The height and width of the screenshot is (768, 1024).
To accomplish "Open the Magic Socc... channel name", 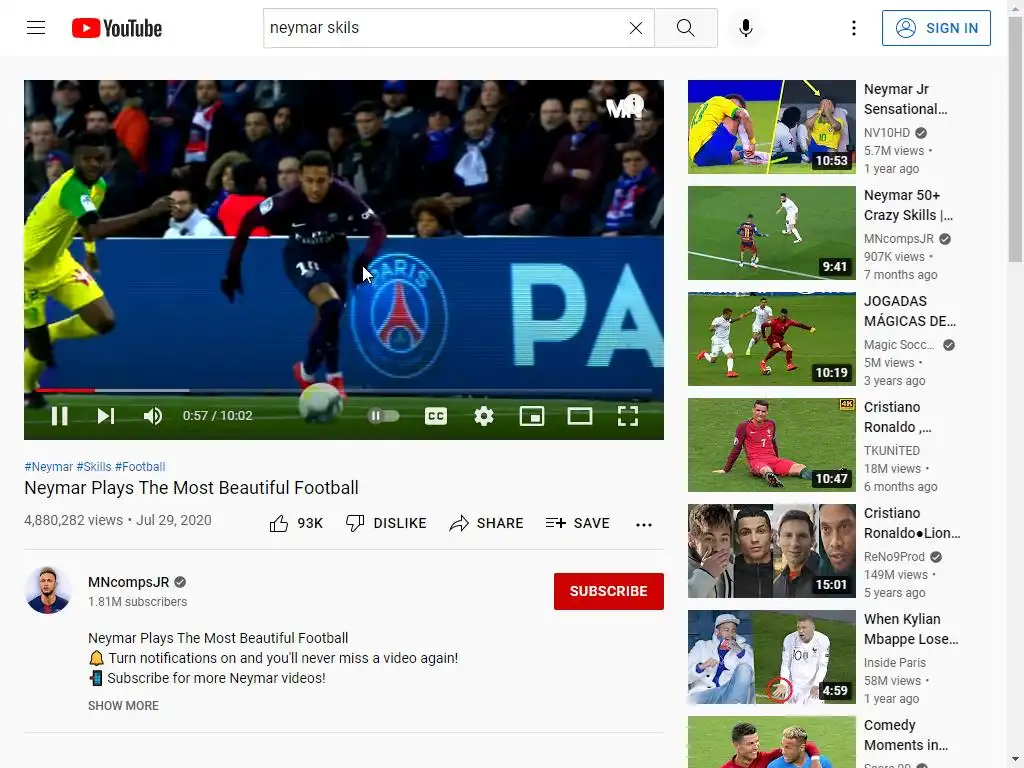I will pos(899,345).
